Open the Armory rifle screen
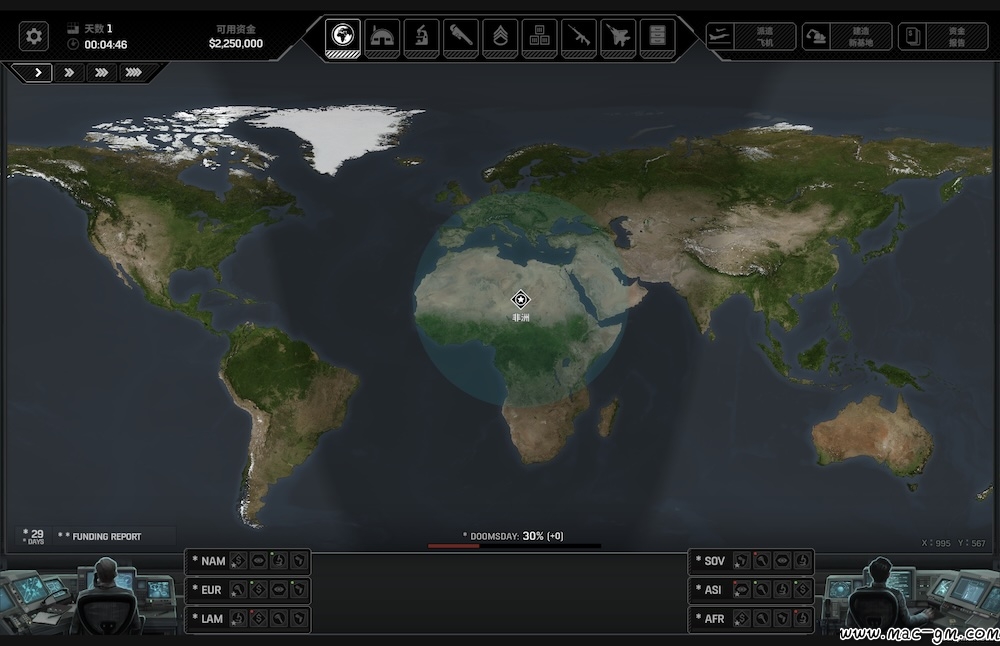 point(579,36)
